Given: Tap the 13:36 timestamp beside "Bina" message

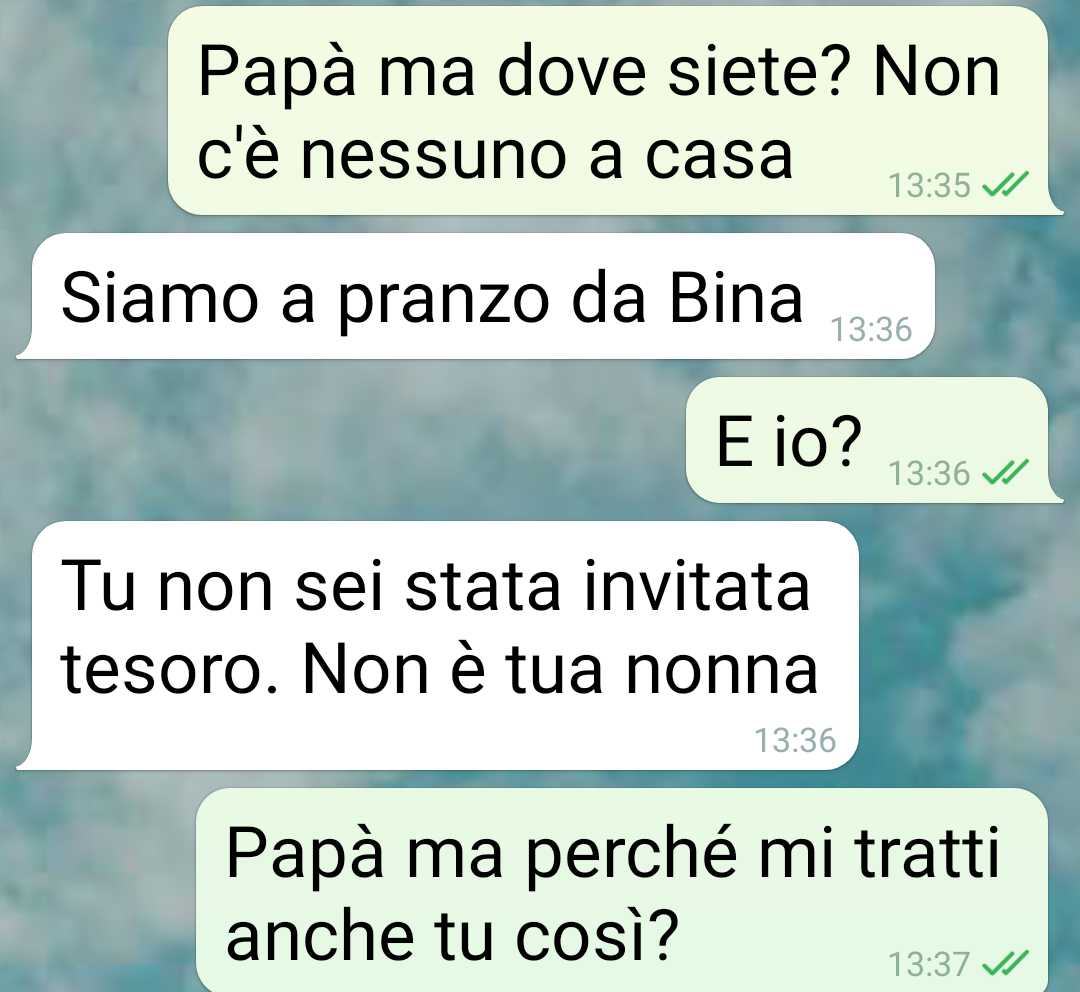Looking at the screenshot, I should click(871, 329).
